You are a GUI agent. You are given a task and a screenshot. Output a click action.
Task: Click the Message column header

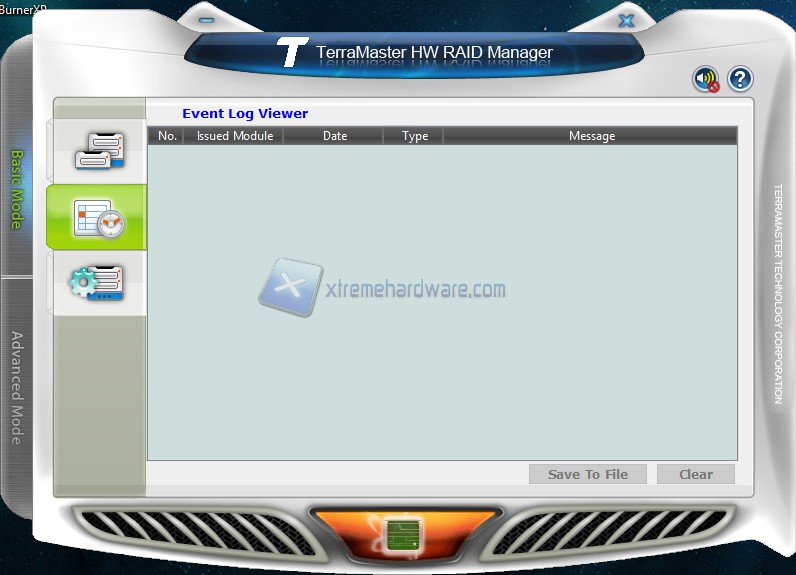(591, 136)
